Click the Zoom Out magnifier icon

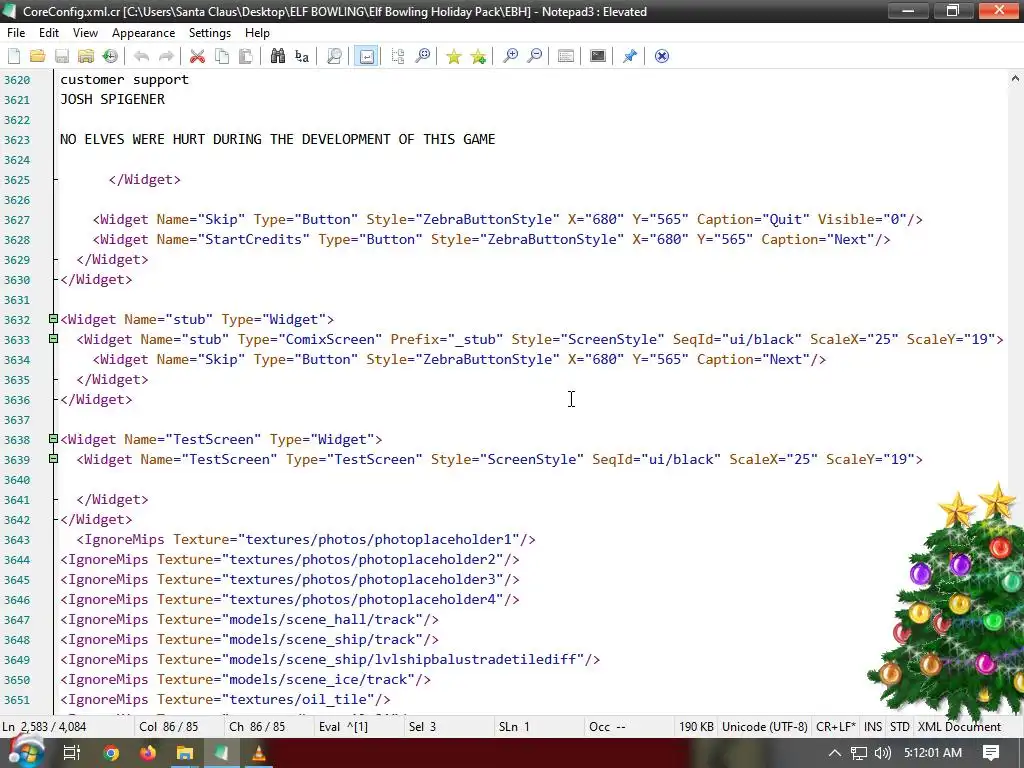535,56
